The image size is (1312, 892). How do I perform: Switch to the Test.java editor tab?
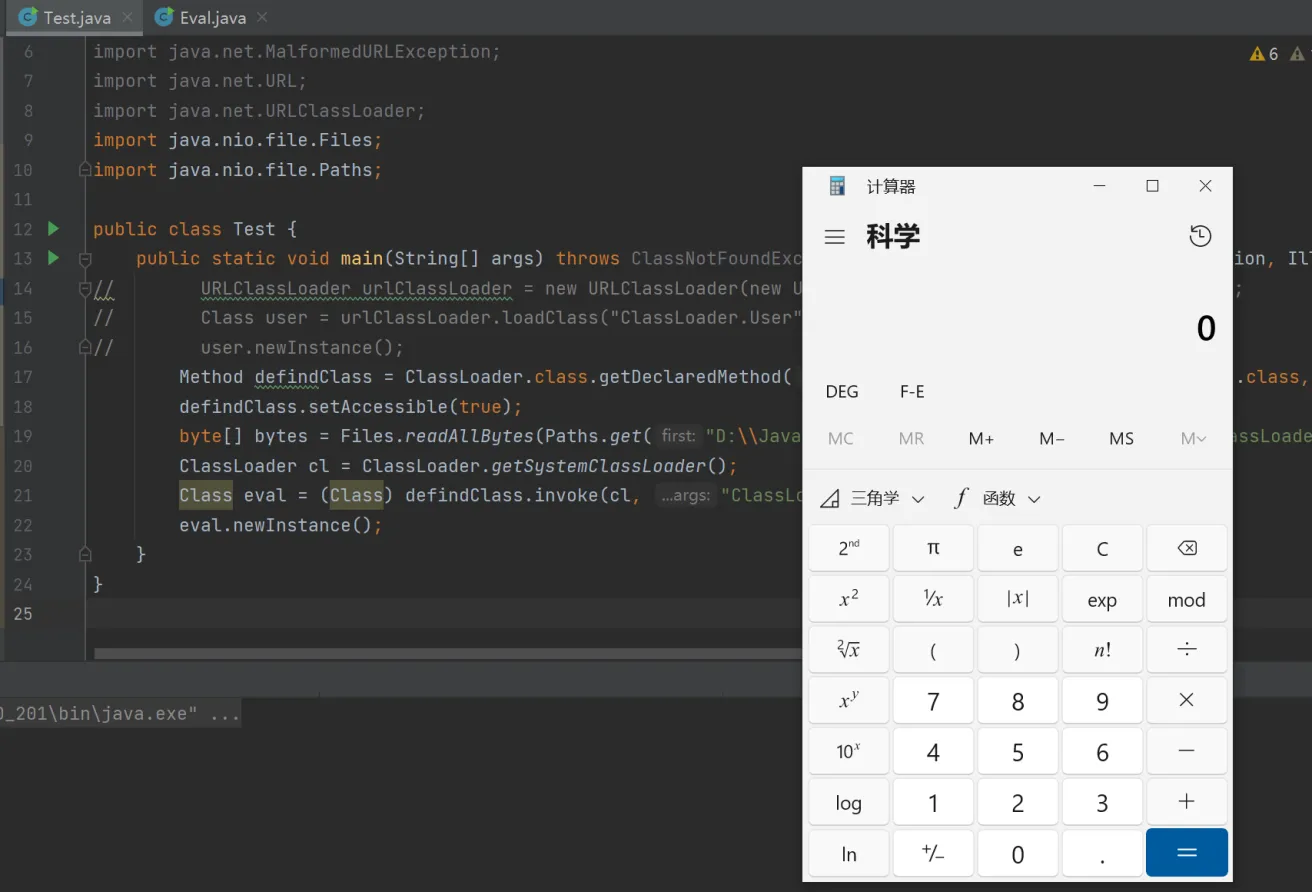tap(76, 18)
